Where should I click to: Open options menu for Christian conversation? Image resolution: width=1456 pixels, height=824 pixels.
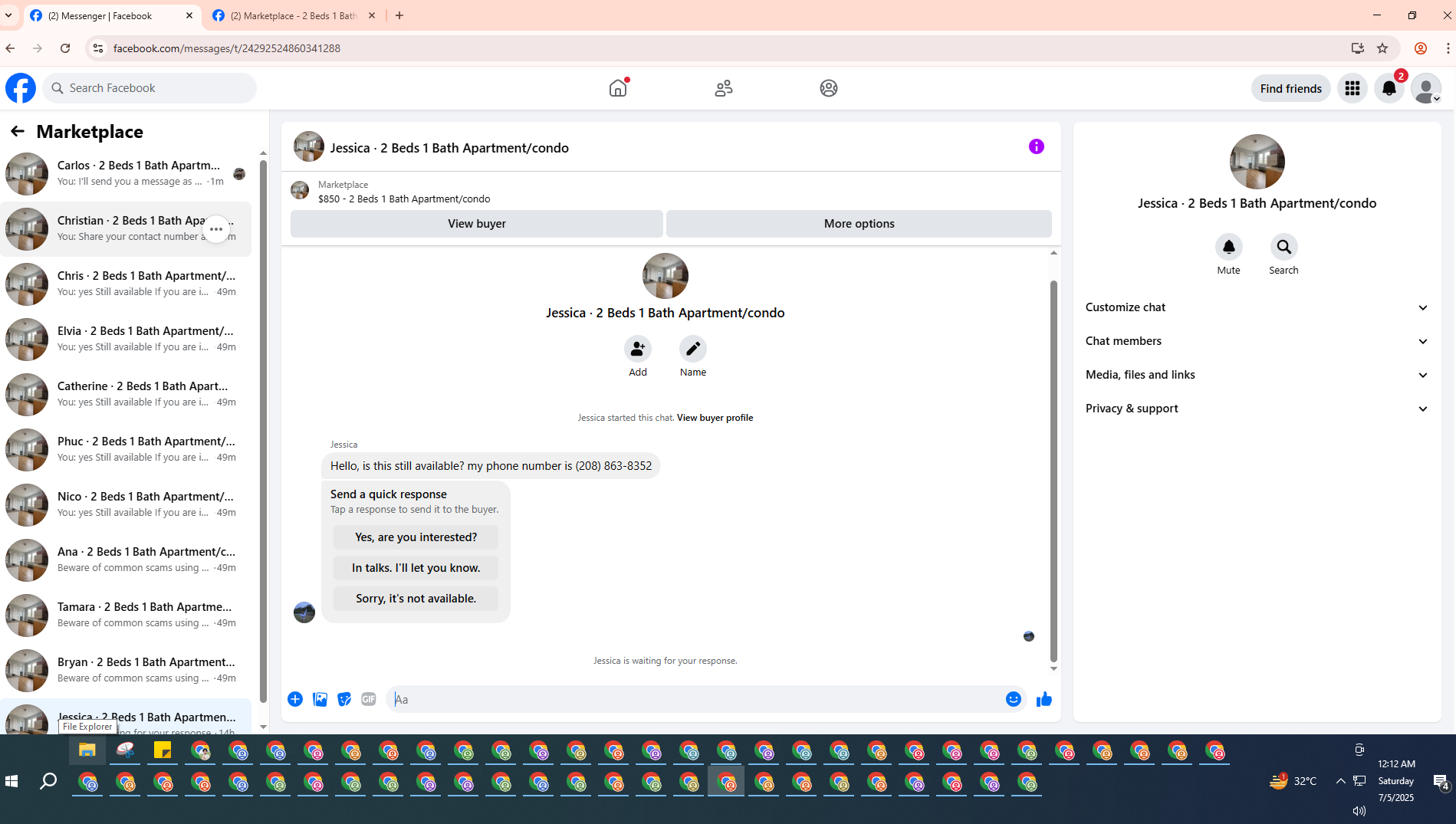pos(216,229)
